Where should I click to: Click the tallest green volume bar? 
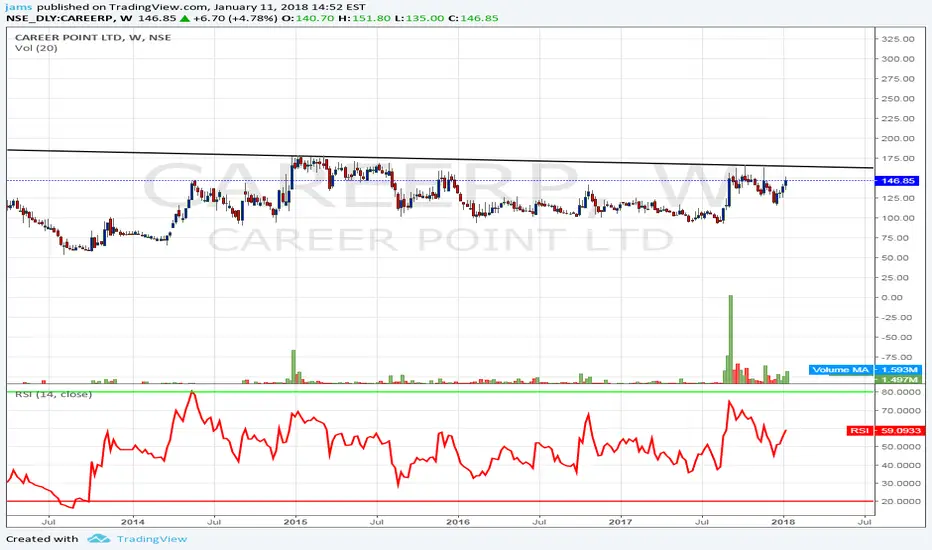tap(731, 339)
